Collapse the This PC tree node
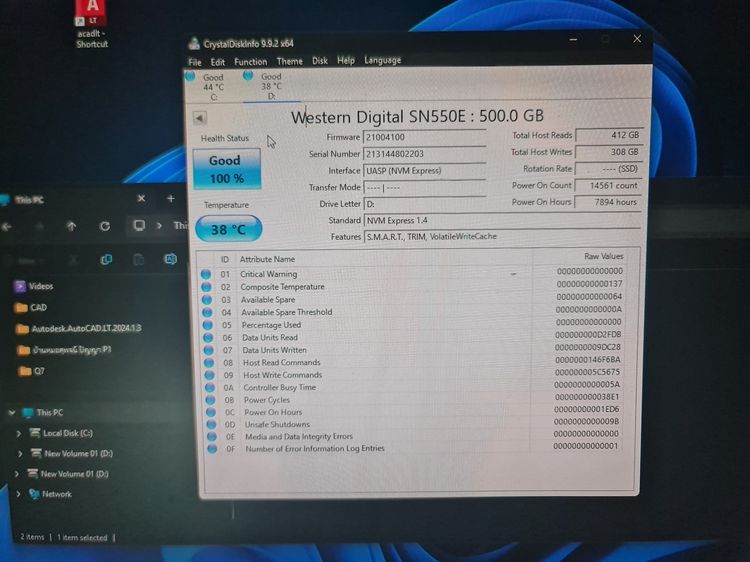This screenshot has width=750, height=562. tap(12, 412)
